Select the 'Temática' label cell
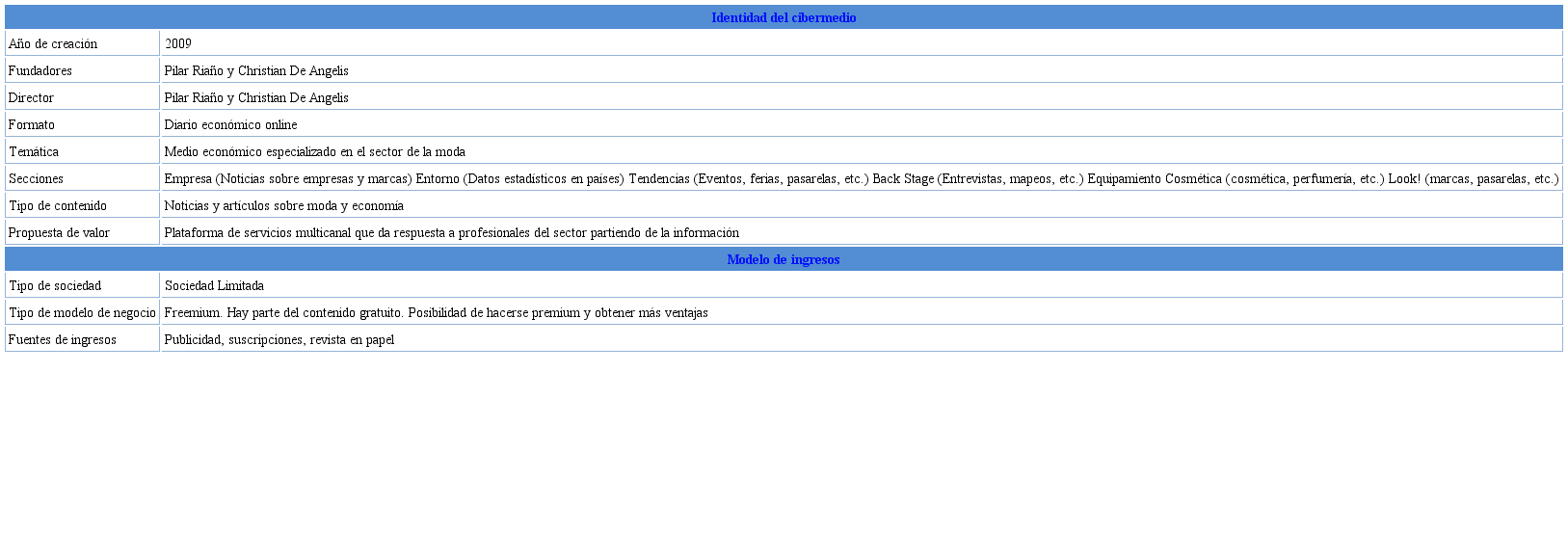 (34, 151)
